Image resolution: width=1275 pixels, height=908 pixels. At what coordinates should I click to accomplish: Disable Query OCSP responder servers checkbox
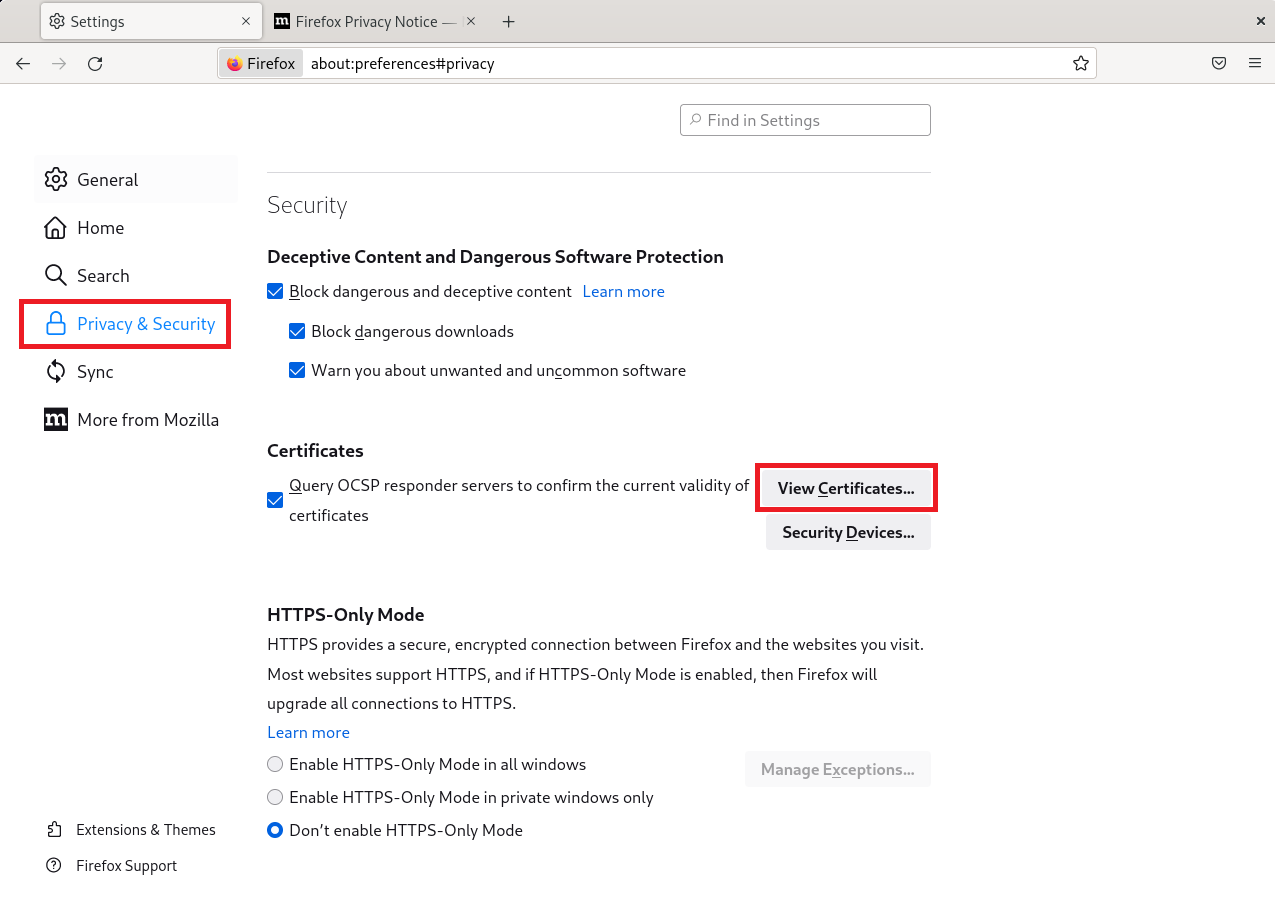click(275, 500)
